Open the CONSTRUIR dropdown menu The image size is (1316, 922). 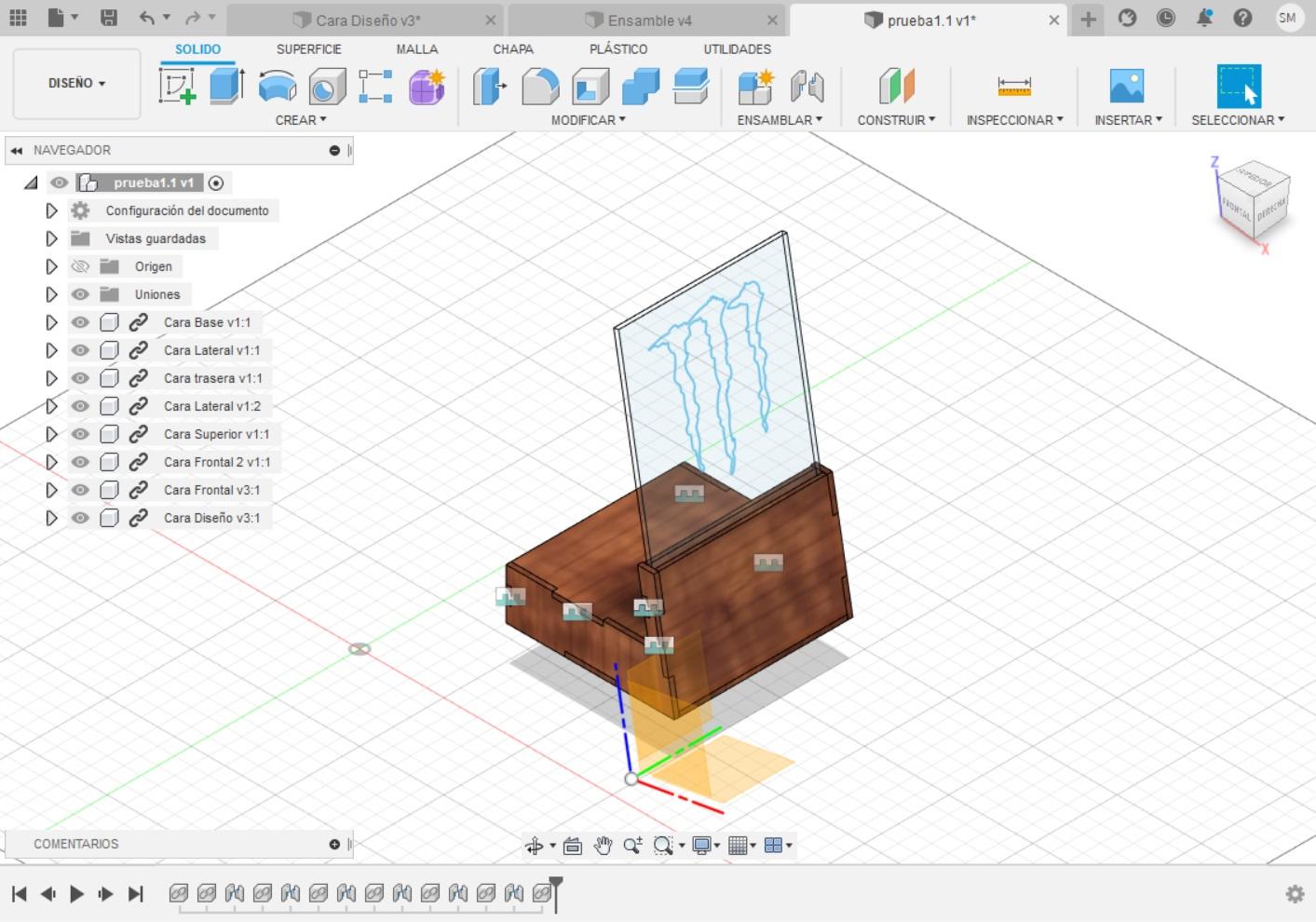coord(896,120)
